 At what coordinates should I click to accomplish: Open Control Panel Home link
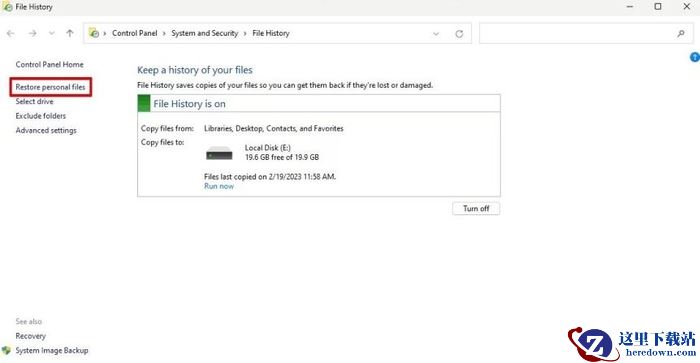49,64
